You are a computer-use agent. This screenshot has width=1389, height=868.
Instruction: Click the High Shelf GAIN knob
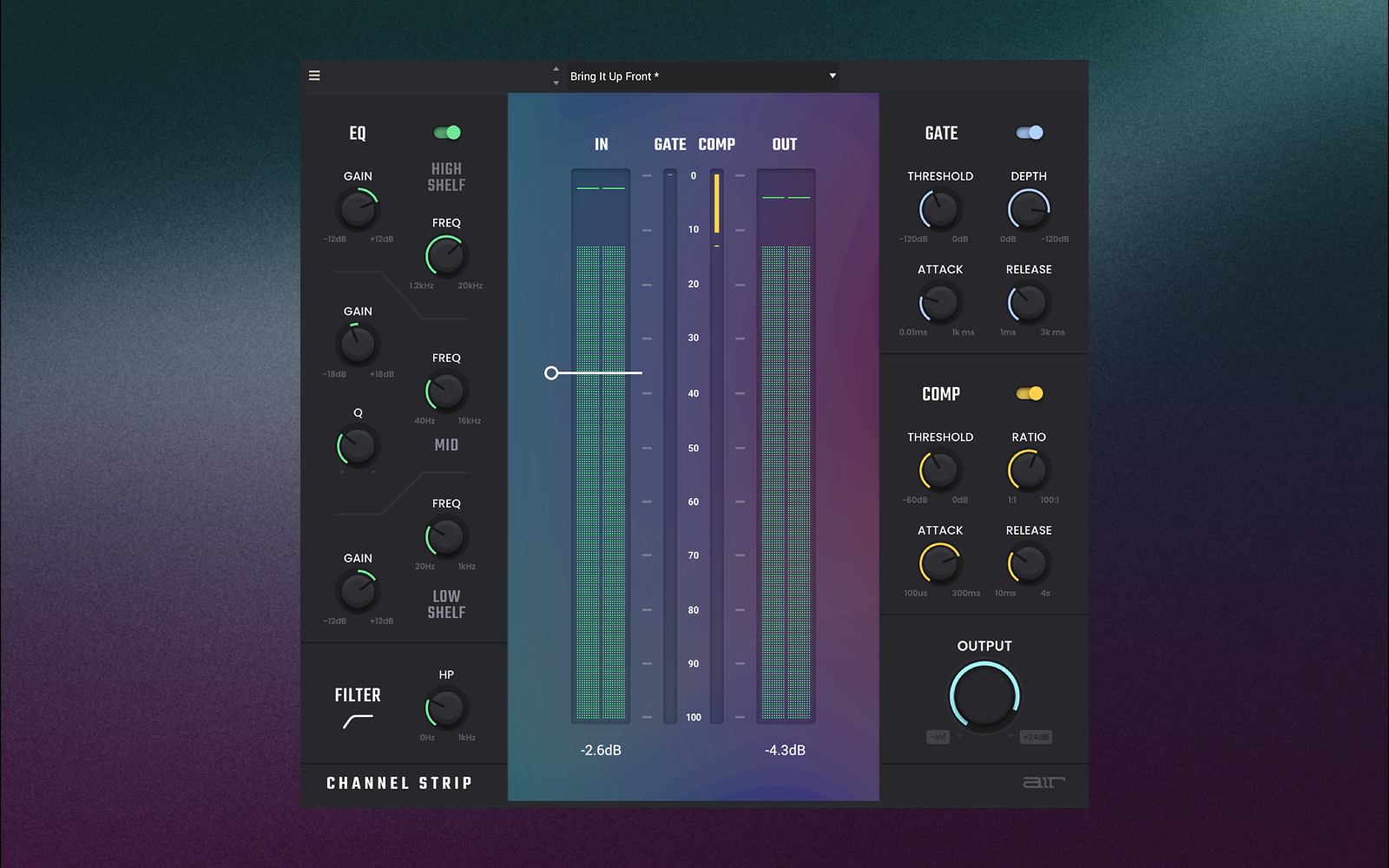[x=358, y=210]
